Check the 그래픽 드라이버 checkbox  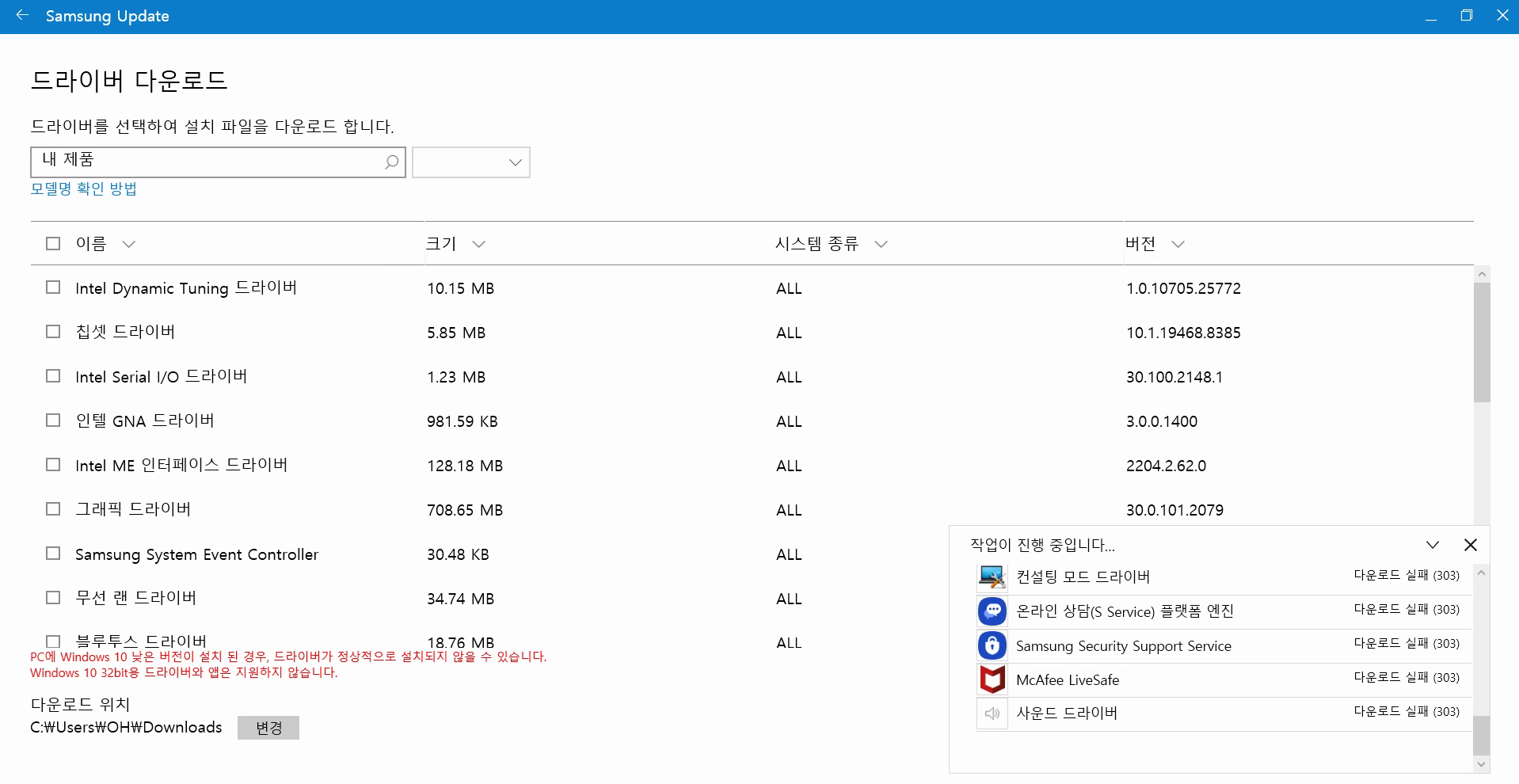click(x=53, y=509)
